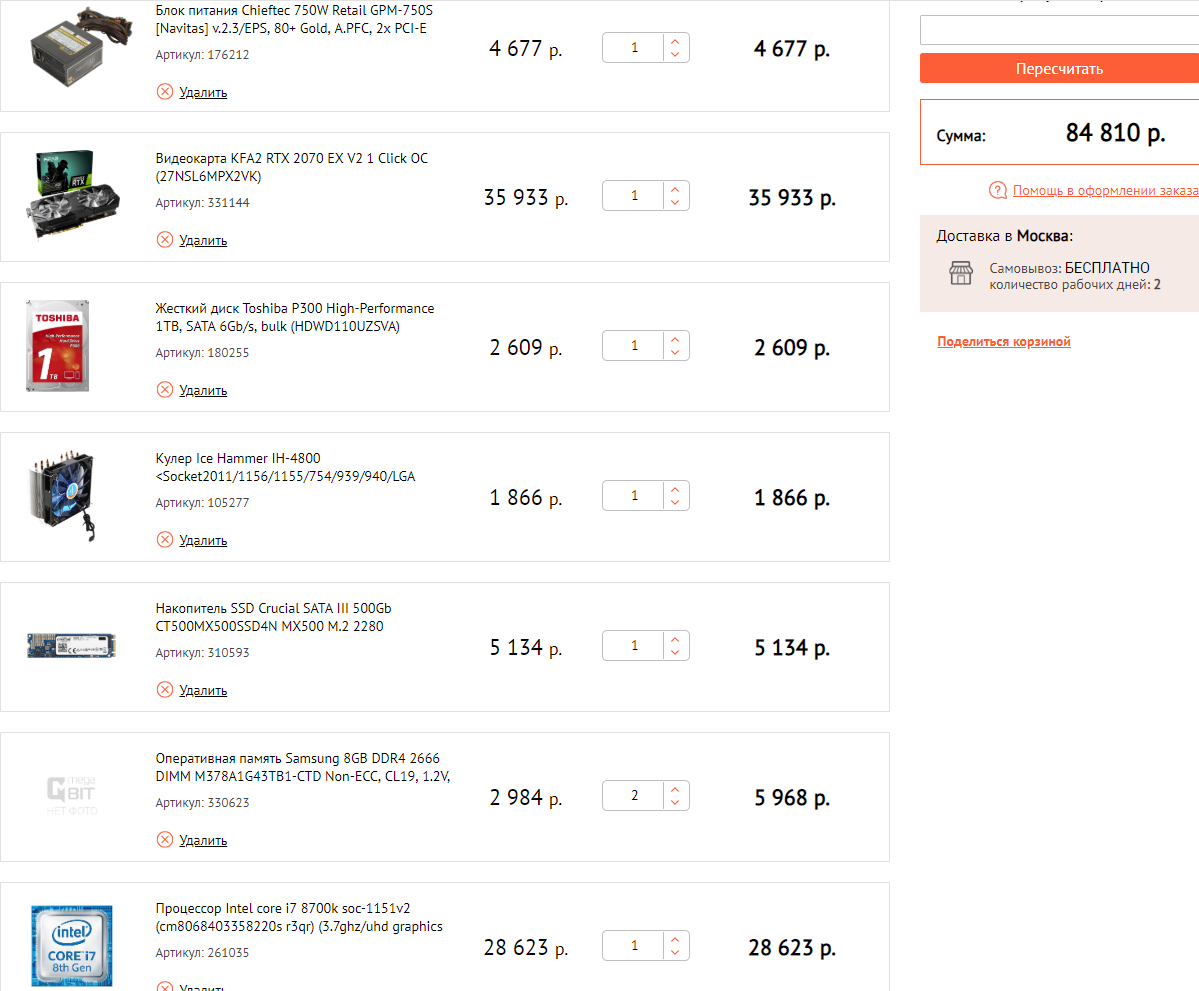Click the delete icon for the Chieftec power supply
Screen dimensions: 1199x991
tap(165, 92)
